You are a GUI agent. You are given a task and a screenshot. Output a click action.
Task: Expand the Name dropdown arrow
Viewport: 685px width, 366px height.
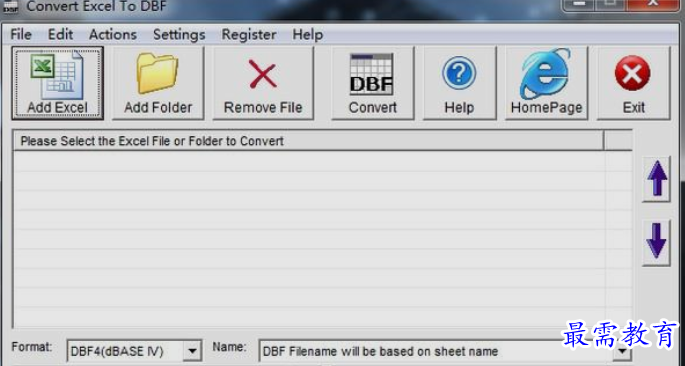(621, 352)
